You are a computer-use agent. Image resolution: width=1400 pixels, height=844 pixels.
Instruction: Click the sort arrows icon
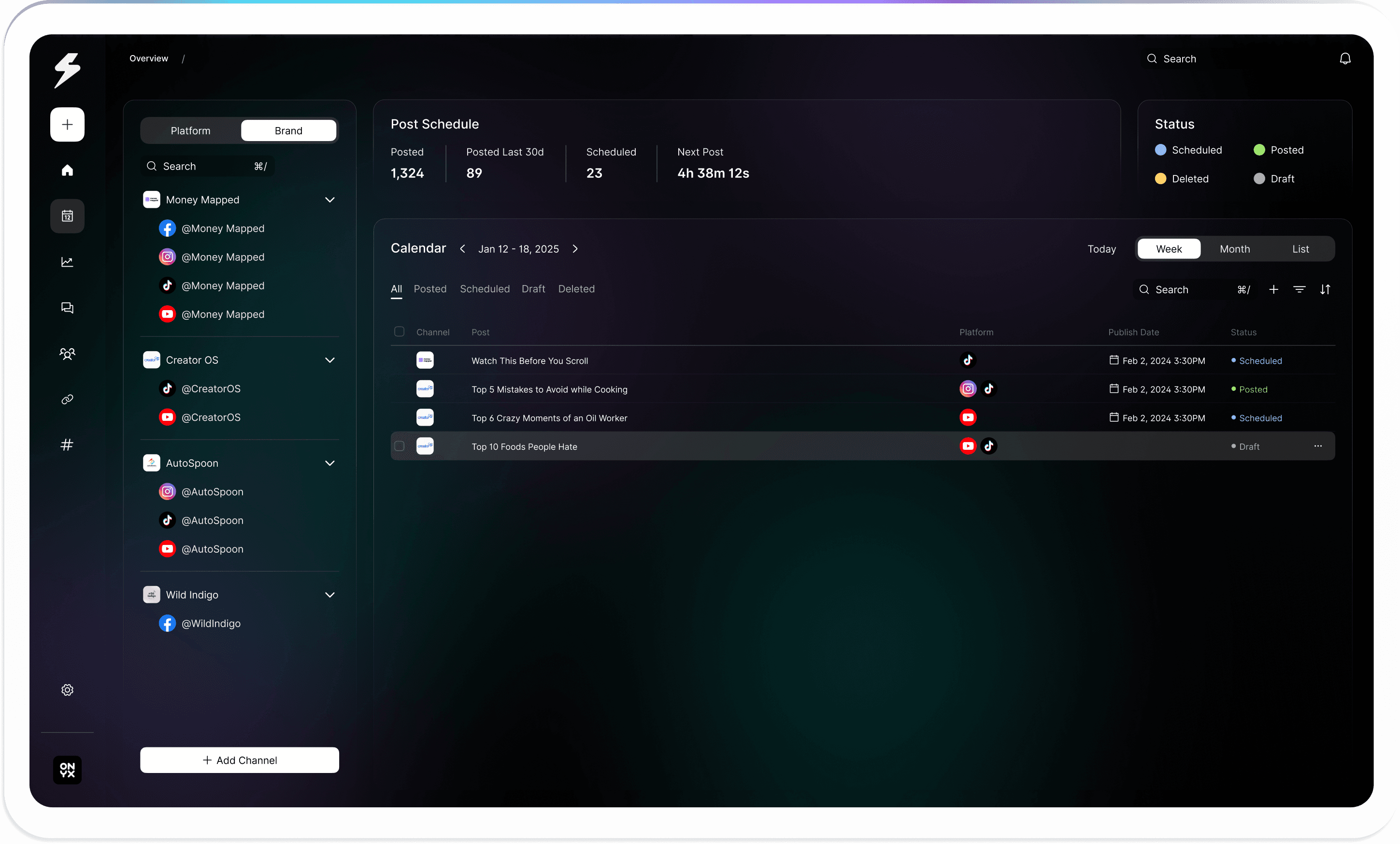[1325, 289]
